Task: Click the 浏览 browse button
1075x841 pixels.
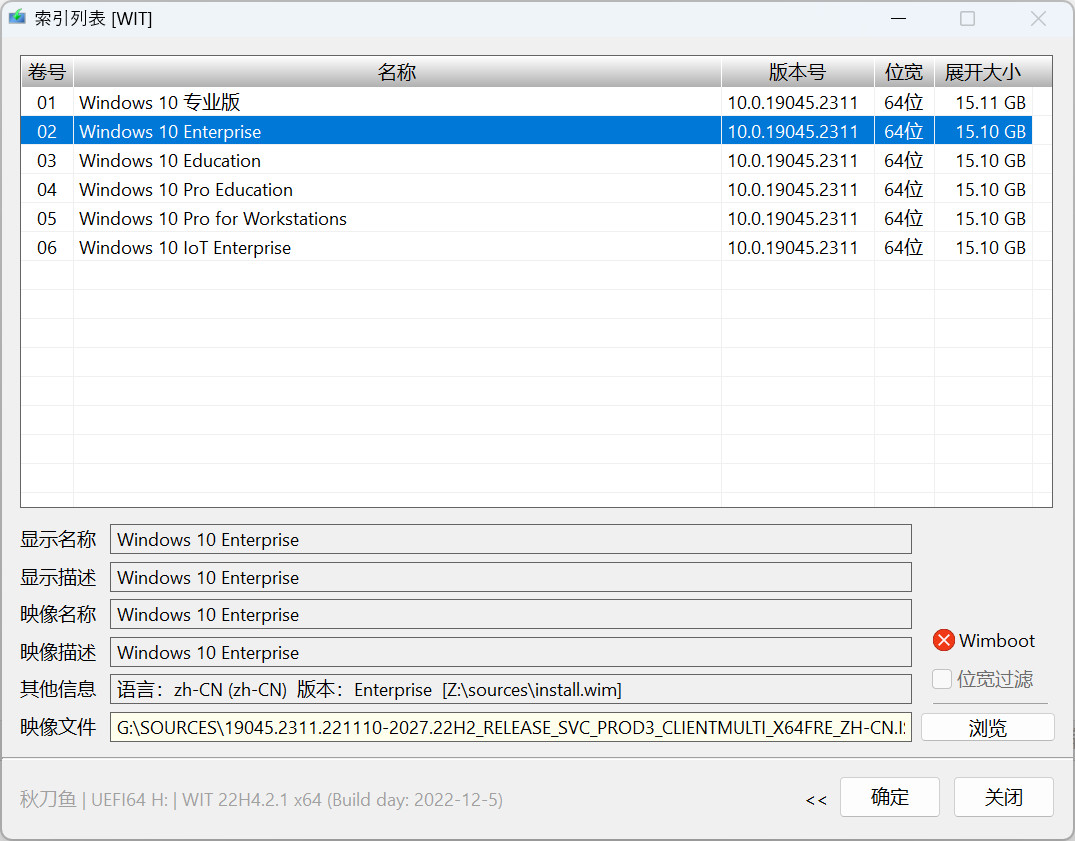Action: click(x=987, y=727)
